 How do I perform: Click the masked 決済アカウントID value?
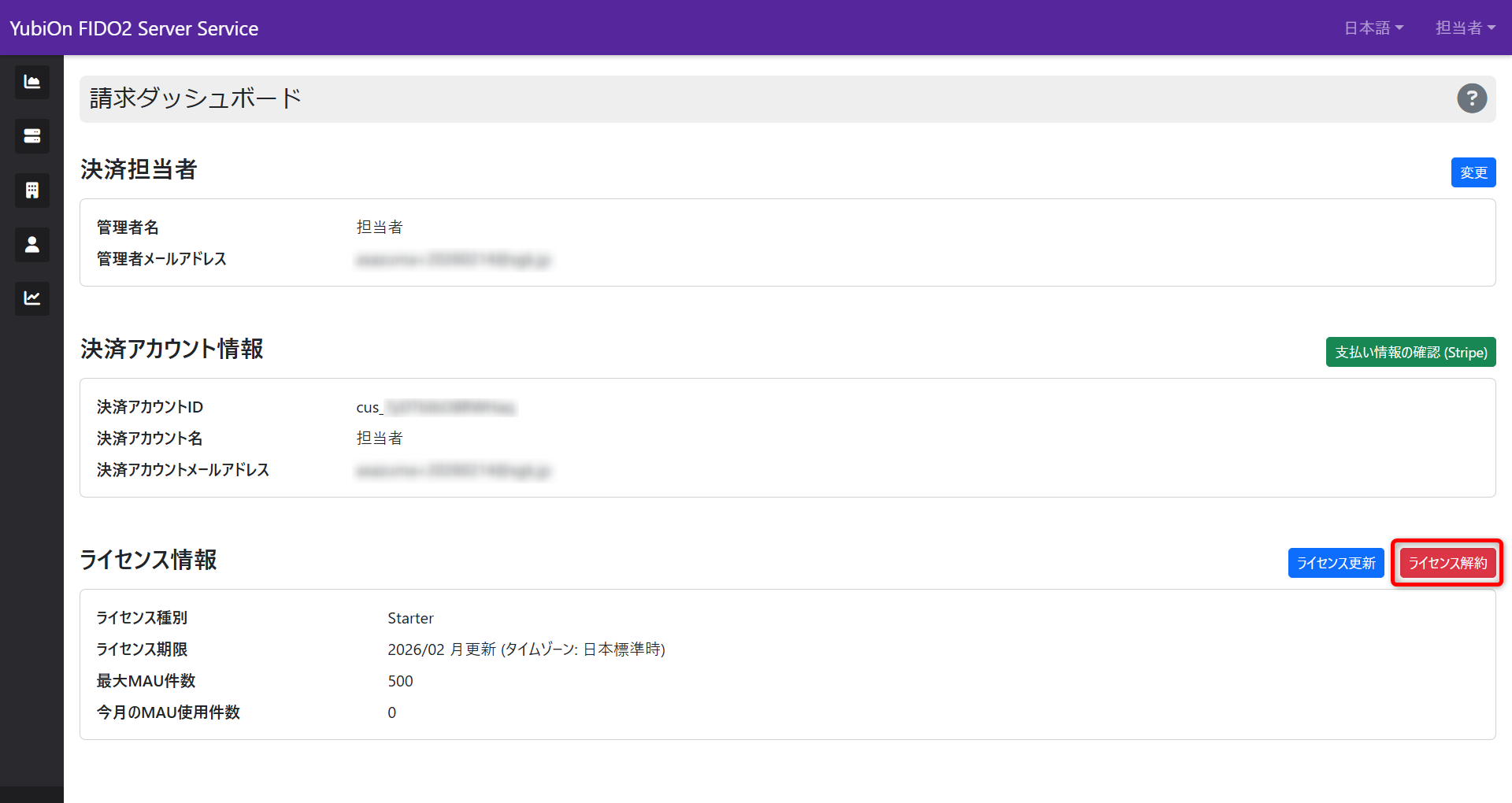tap(435, 407)
